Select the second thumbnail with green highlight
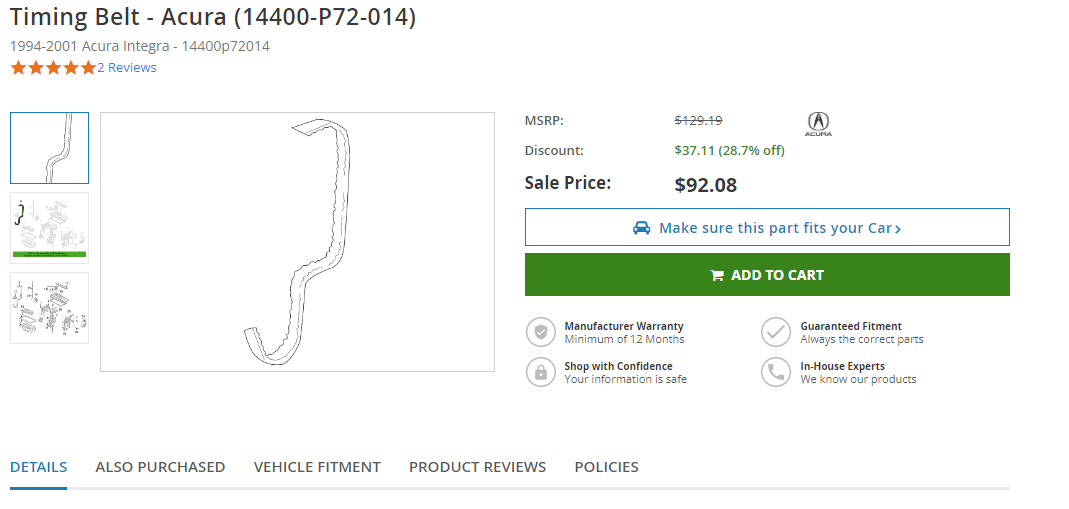 pos(50,227)
